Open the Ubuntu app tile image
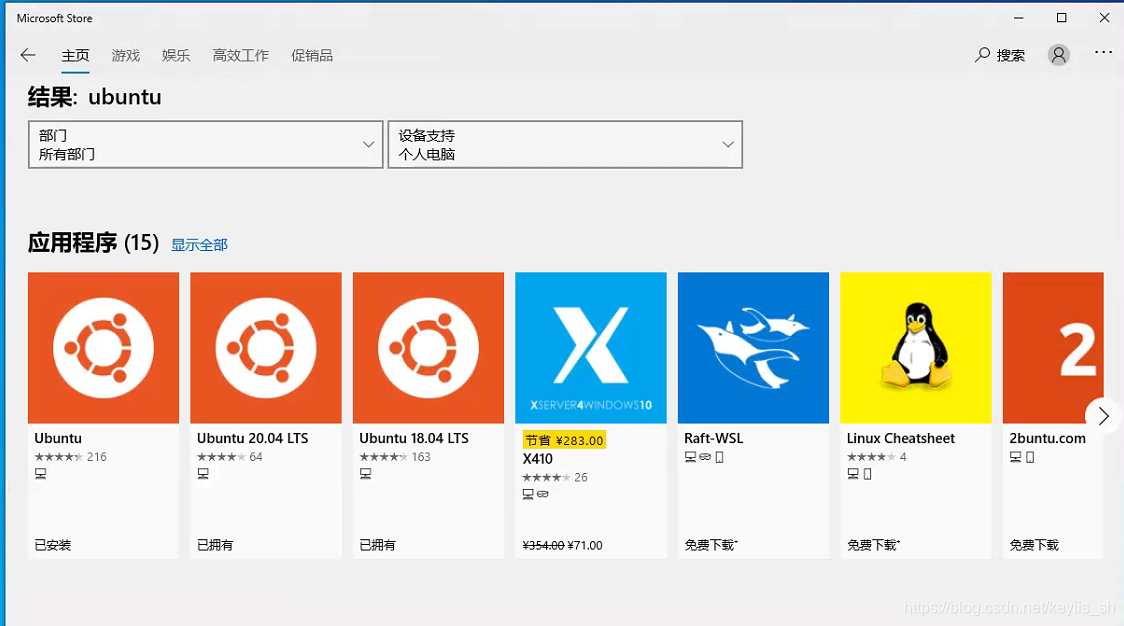 tap(103, 348)
